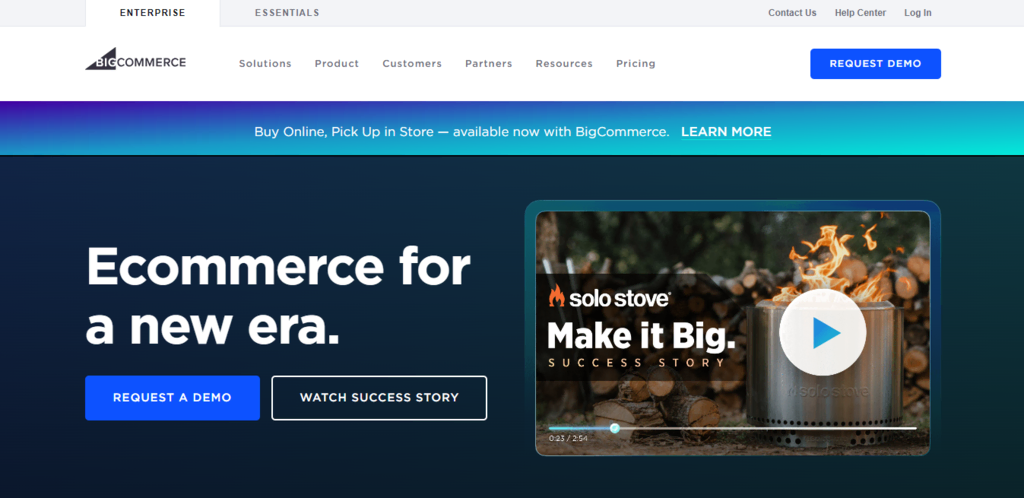Click the Request Demo header button
1024x498 pixels.
[875, 64]
